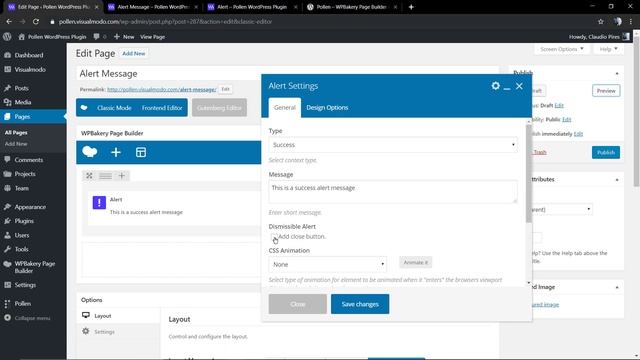This screenshot has height=360, width=640.
Task: Open the CSS Animation dropdown showing None
Action: coord(328,264)
